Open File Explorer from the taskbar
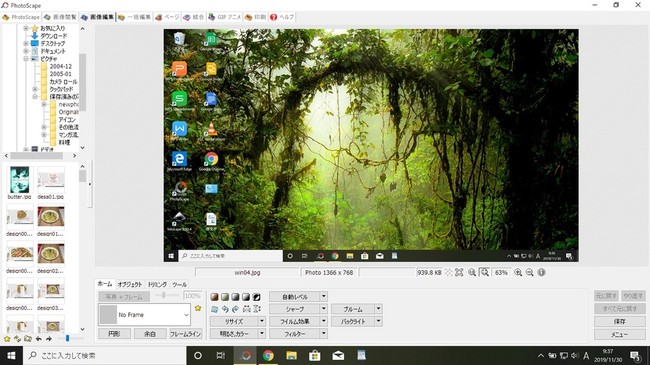The height and width of the screenshot is (365, 650). point(291,355)
